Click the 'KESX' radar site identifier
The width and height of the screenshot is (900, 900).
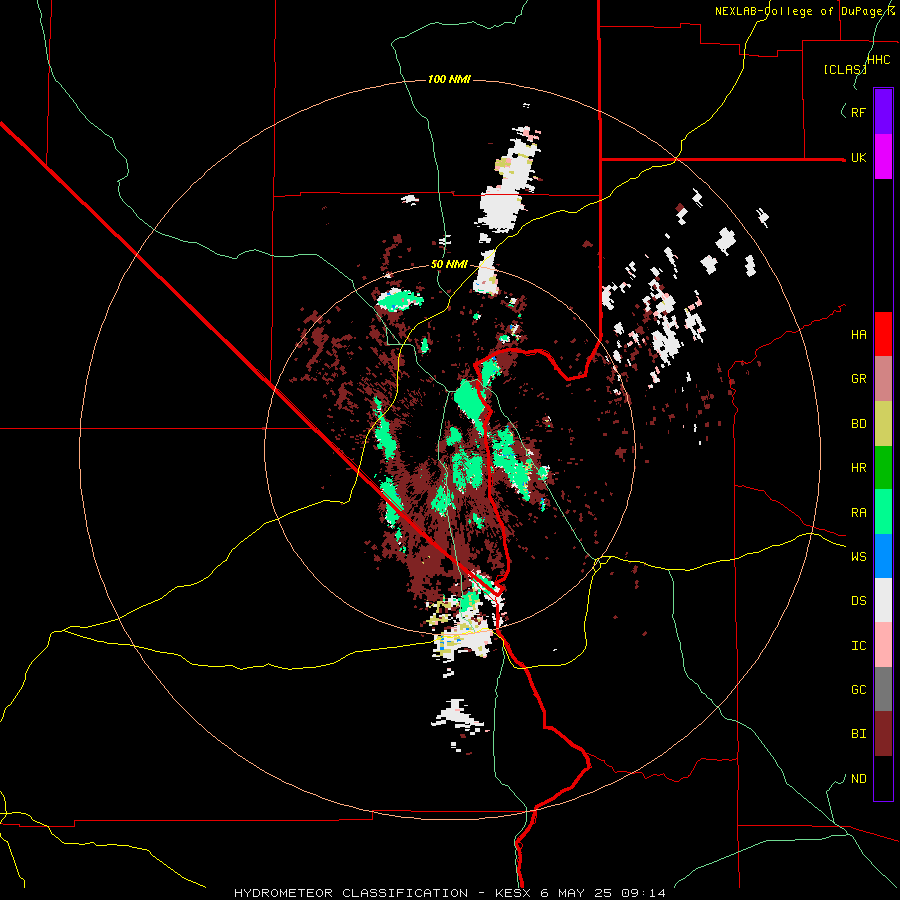[x=513, y=893]
